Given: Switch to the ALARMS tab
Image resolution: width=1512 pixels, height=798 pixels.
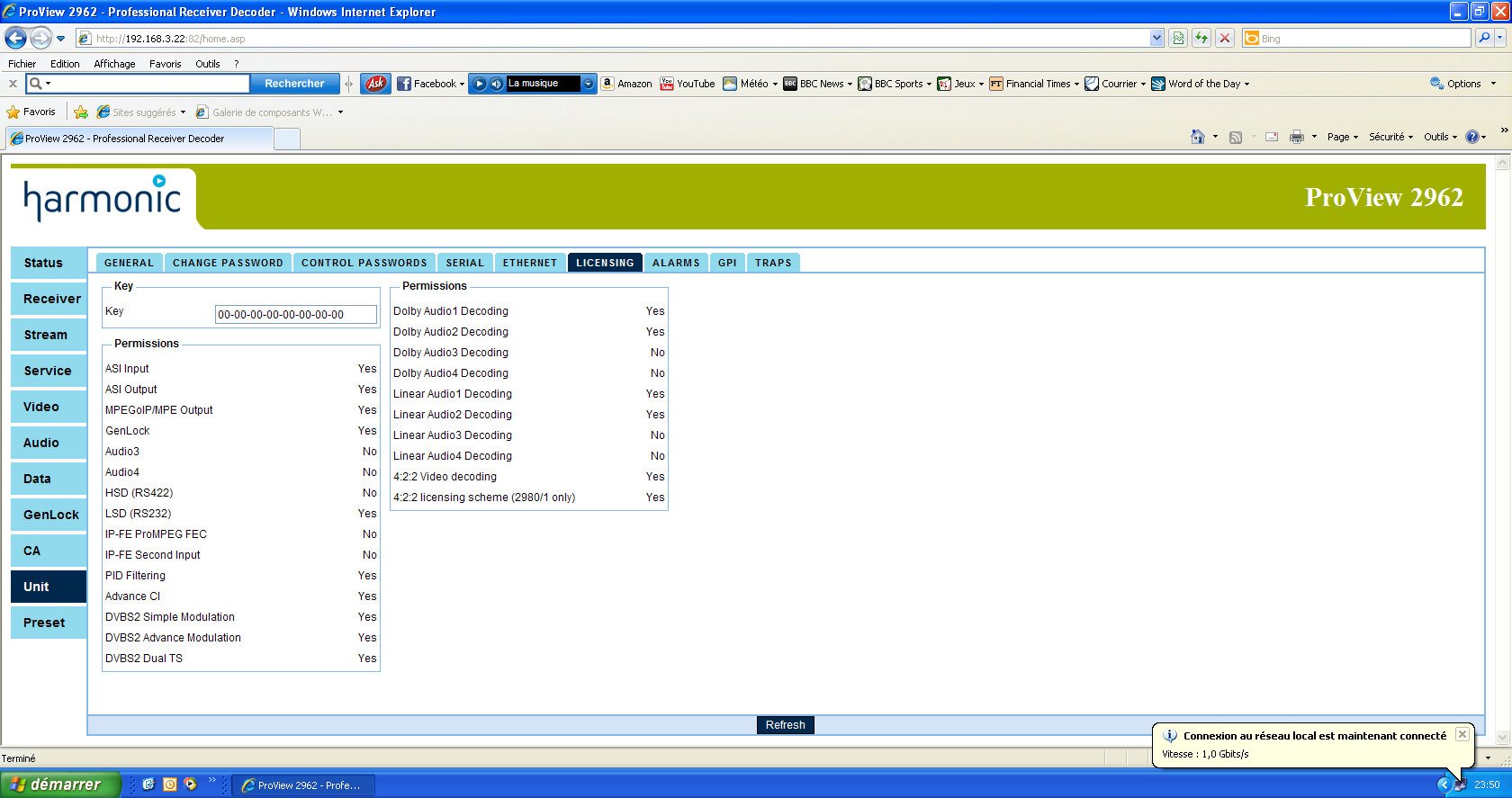Looking at the screenshot, I should (676, 263).
